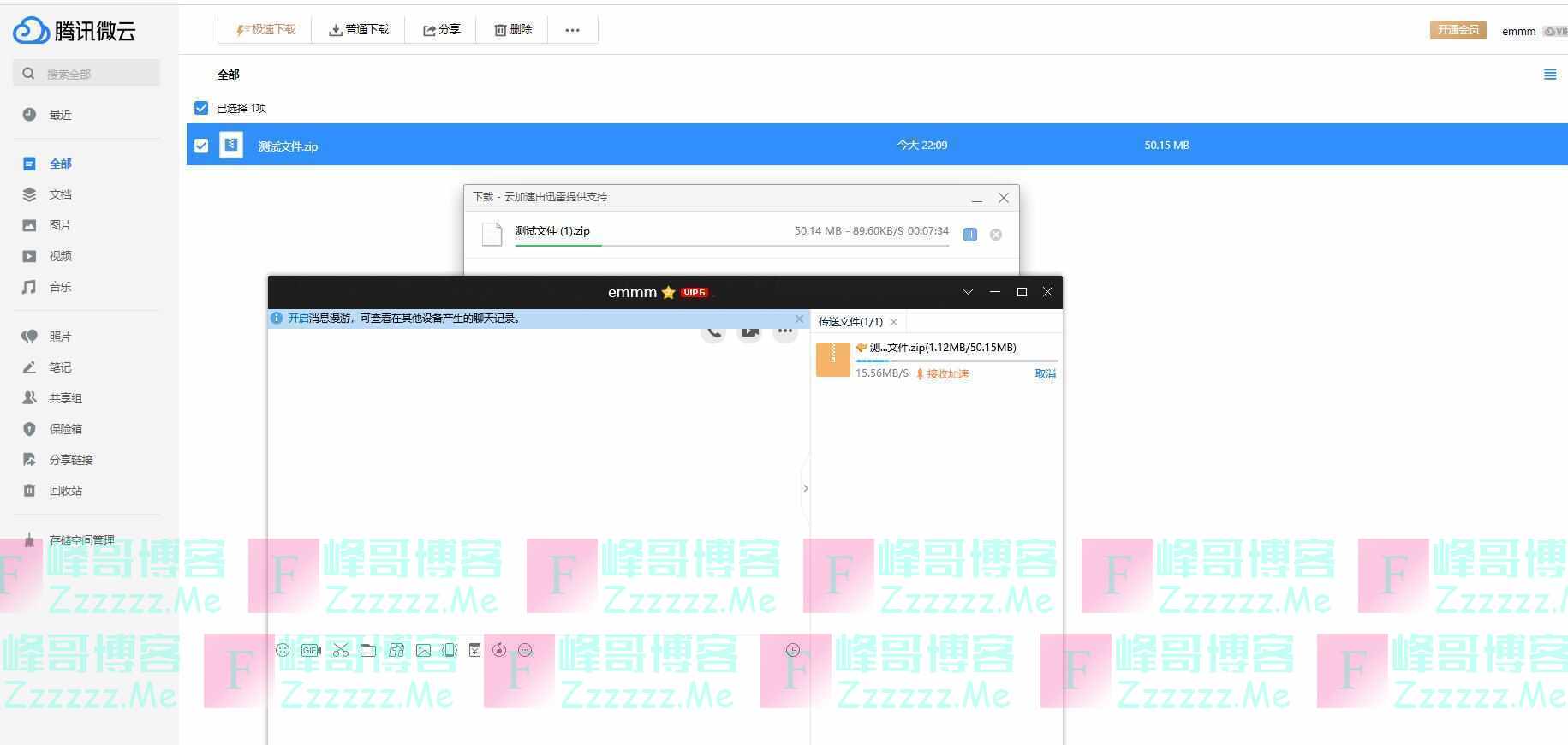Viewport: 1568px width, 745px height.
Task: Pause the 测试文件 (1).zip download
Action: pyautogui.click(x=969, y=235)
